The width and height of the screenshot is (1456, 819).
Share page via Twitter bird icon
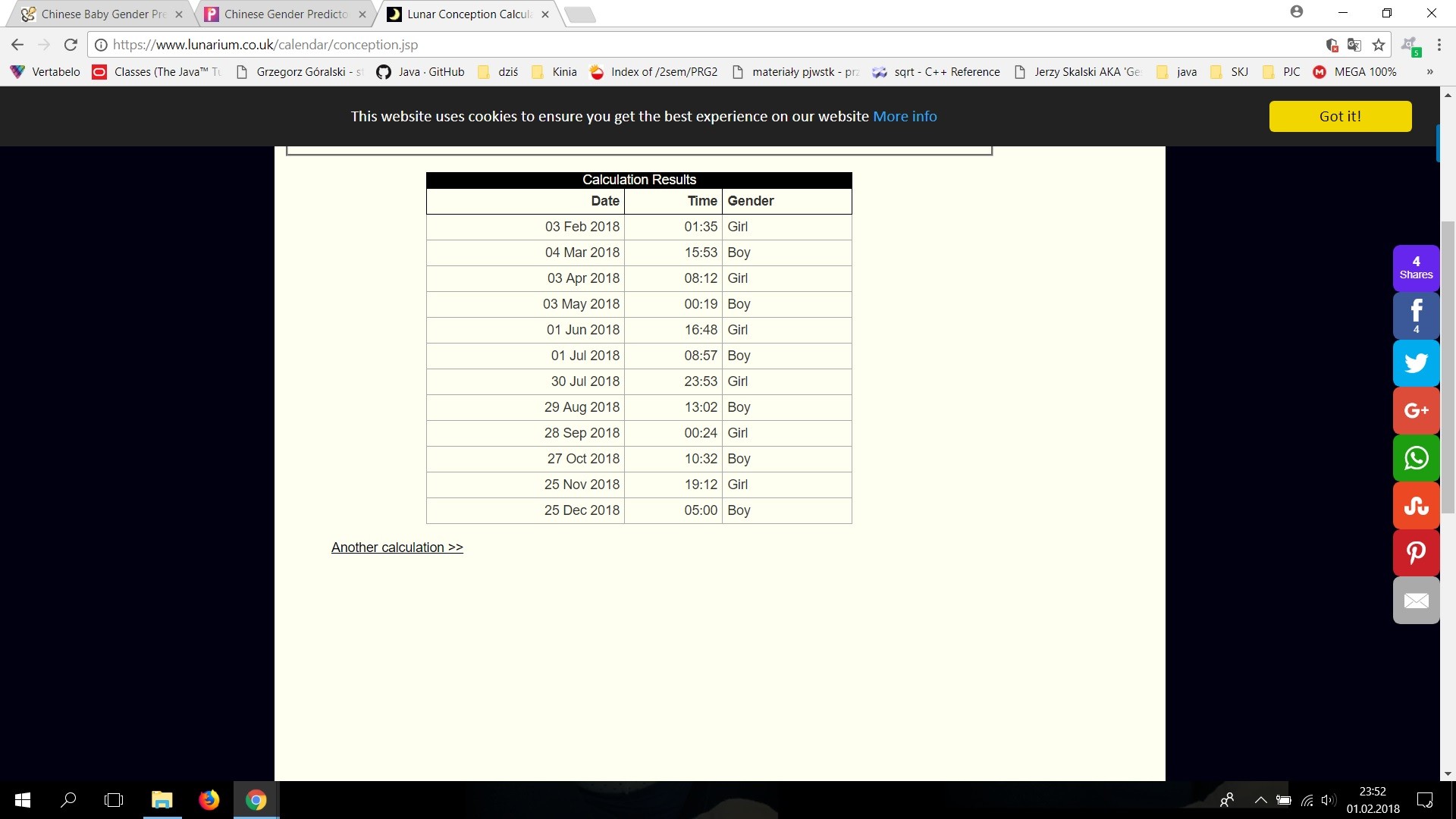click(x=1416, y=363)
